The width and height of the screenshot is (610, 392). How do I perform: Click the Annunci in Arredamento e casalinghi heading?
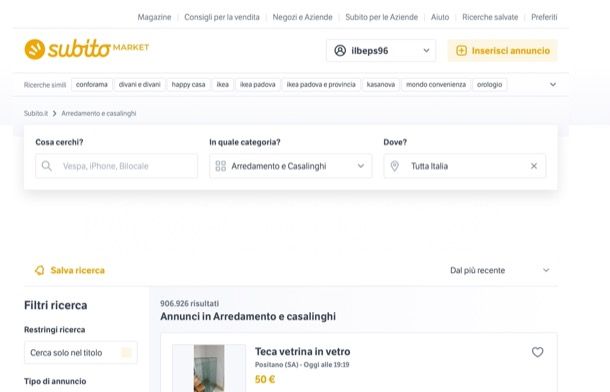pos(248,317)
